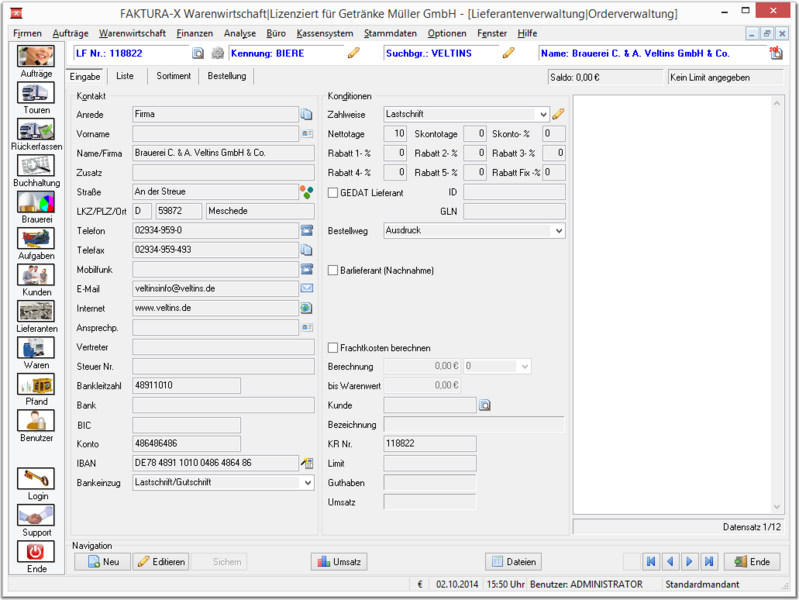Click the icon beside the Name header field
This screenshot has height=600, width=799.
coord(776,53)
